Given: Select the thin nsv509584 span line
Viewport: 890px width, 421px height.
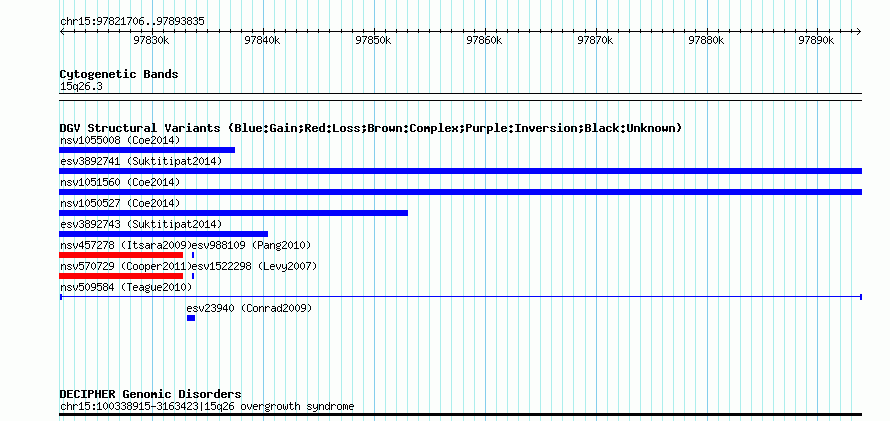Looking at the screenshot, I should pos(460,297).
